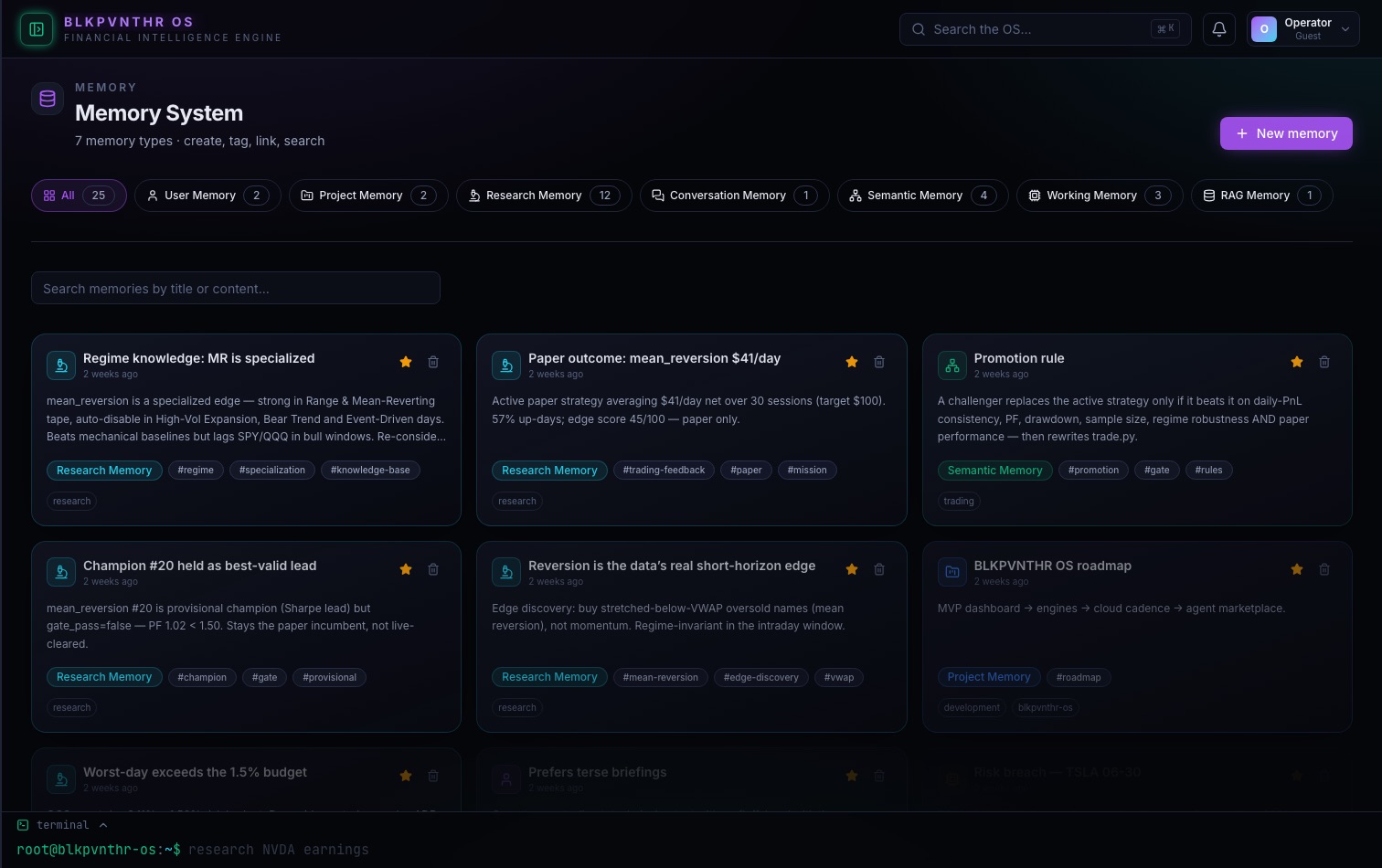Toggle star on Reversion edge card
Screen dimensions: 1382x868
tap(852, 569)
